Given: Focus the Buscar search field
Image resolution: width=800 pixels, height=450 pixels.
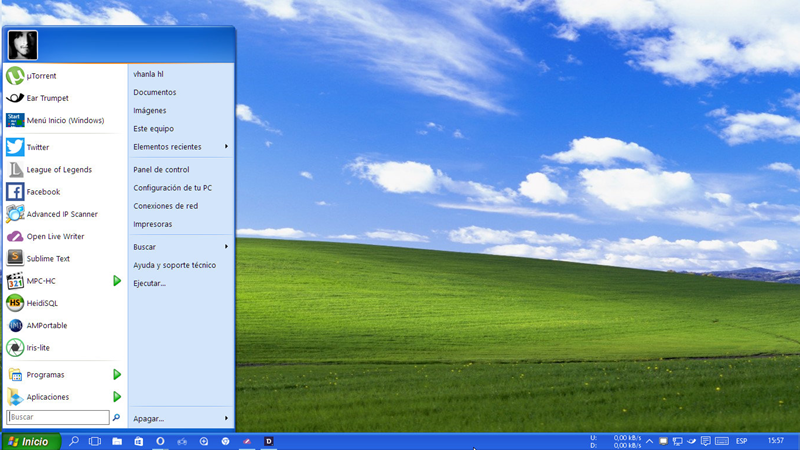Looking at the screenshot, I should (x=58, y=417).
